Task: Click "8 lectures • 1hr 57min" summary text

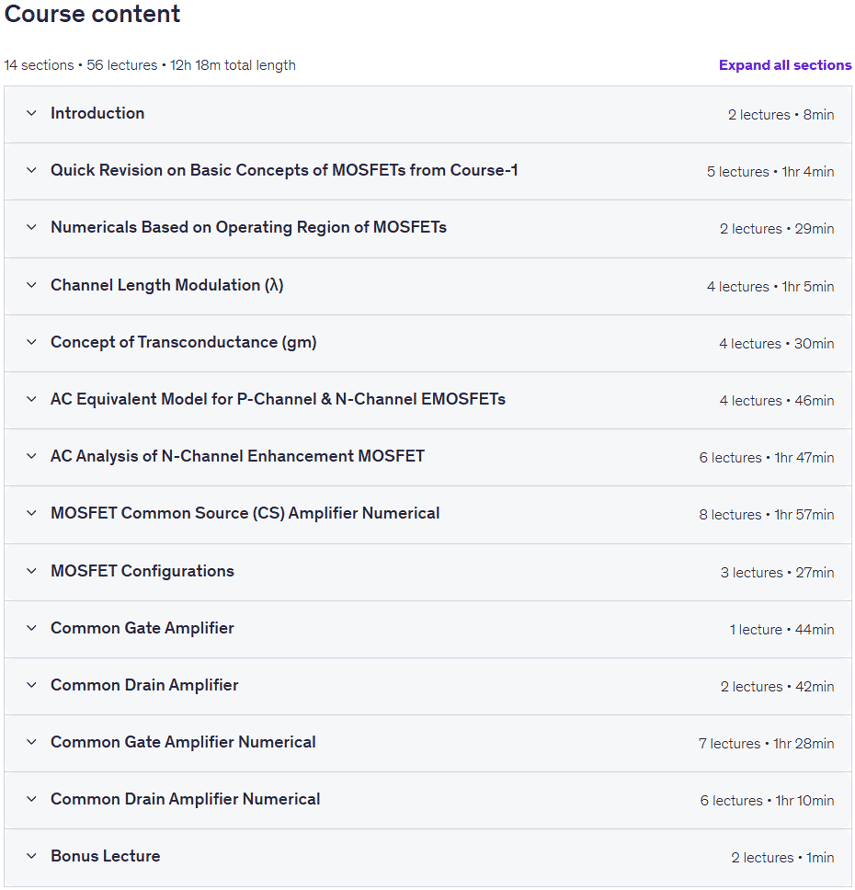Action: [x=766, y=515]
